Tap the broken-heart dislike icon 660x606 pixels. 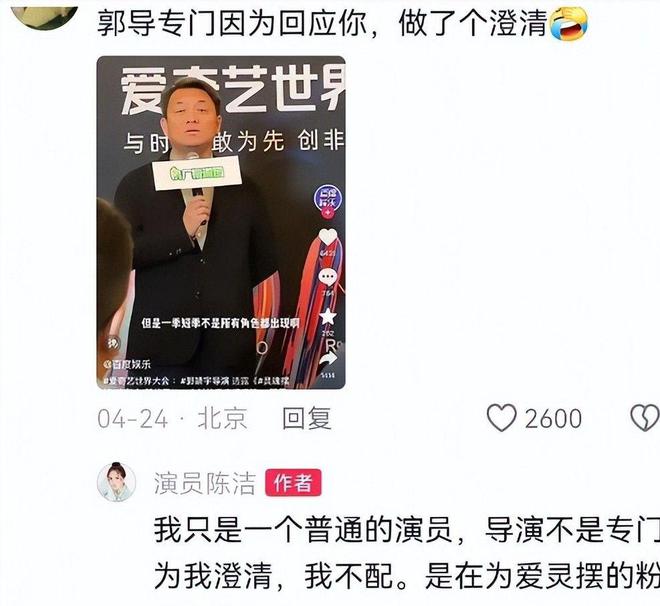coord(645,418)
